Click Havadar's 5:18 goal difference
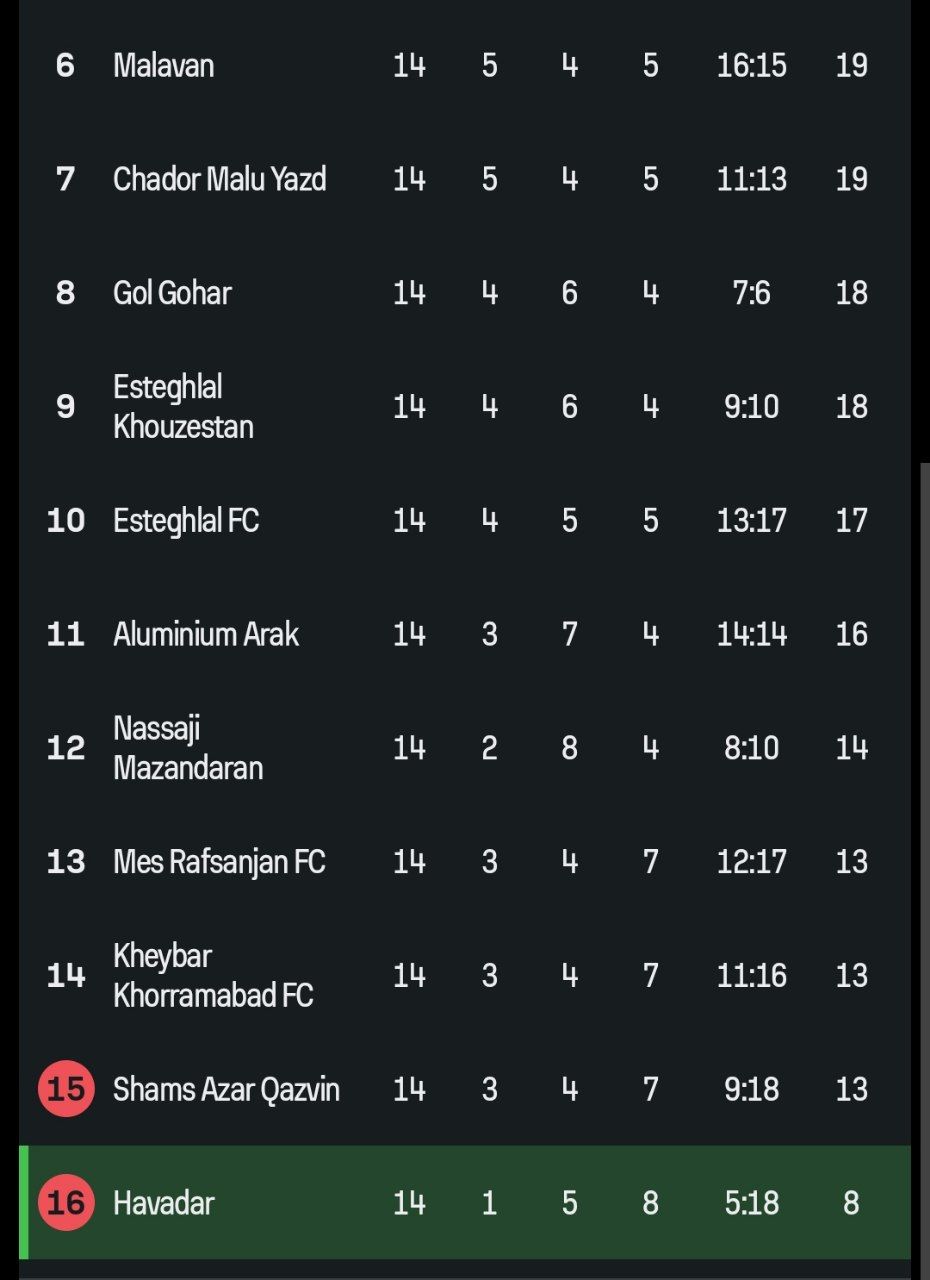The image size is (930, 1280). [752, 1202]
